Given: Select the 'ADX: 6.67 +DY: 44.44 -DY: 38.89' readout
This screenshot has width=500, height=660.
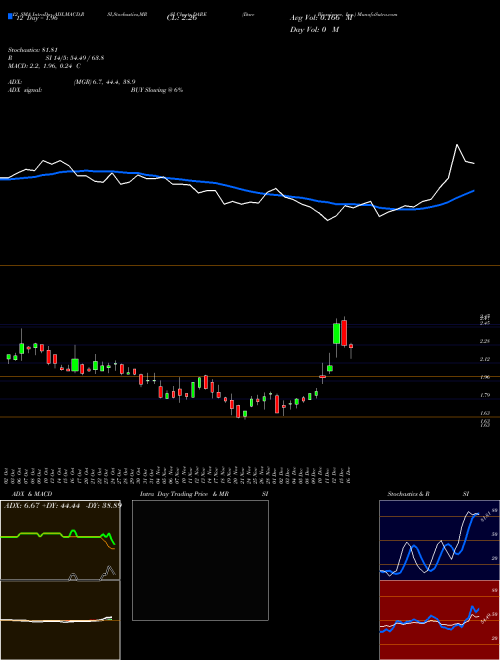Looking at the screenshot, I should 63,505.
